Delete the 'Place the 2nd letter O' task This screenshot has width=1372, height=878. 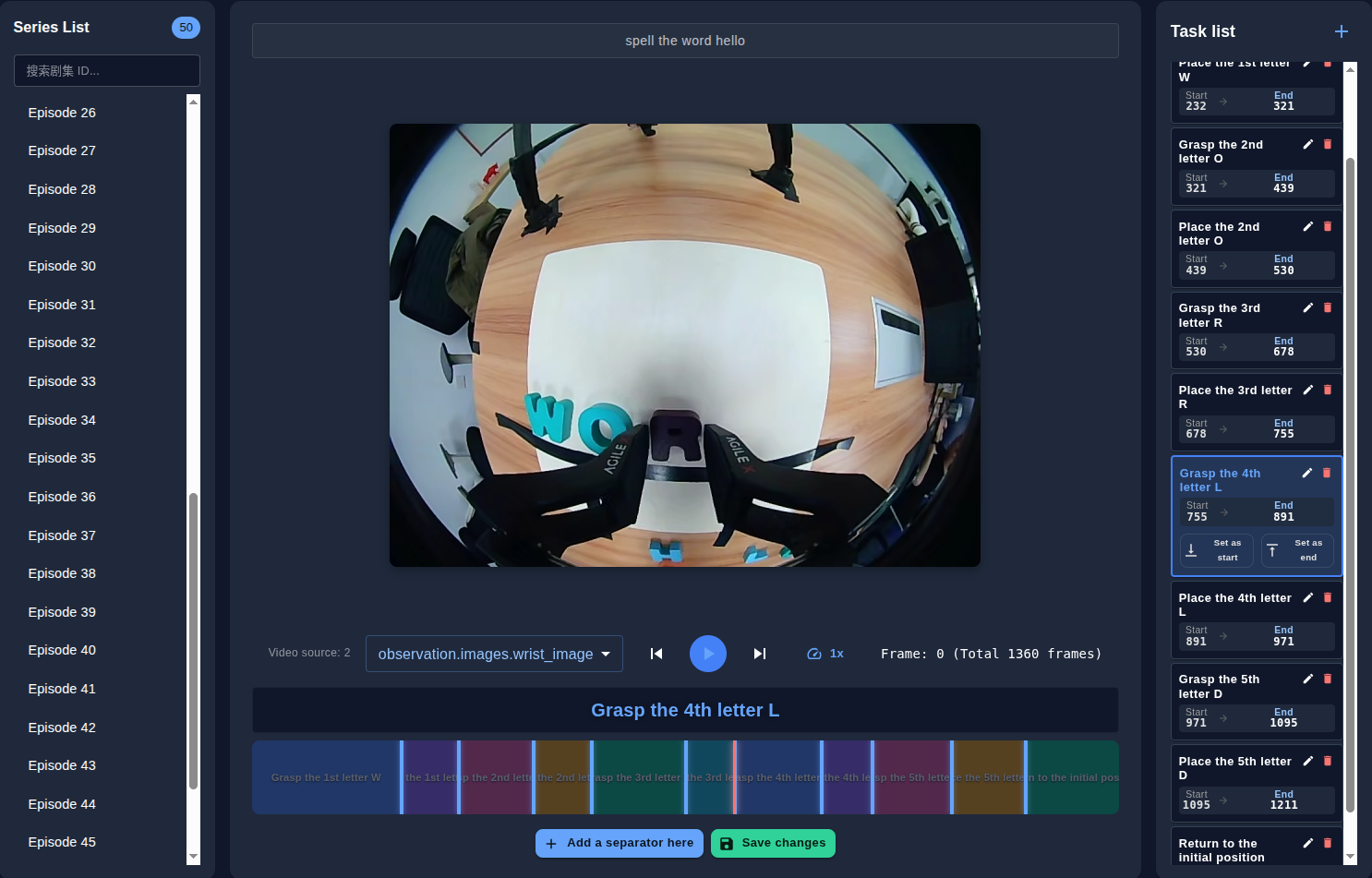pos(1328,226)
